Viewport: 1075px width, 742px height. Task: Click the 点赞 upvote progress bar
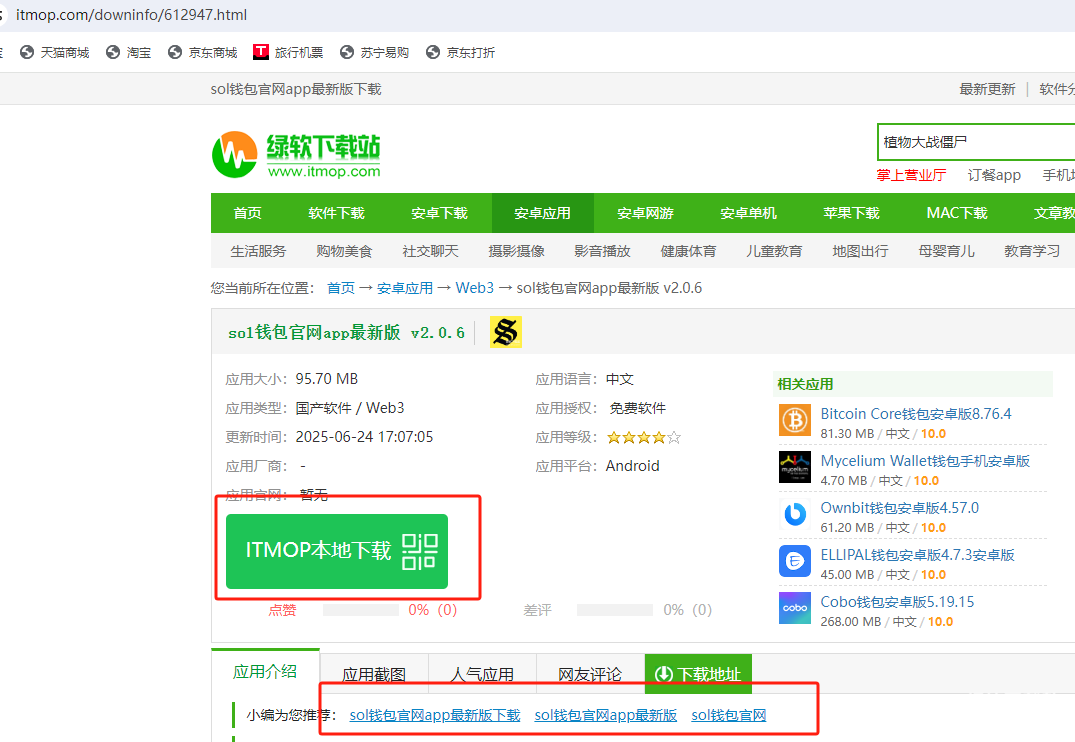[360, 610]
